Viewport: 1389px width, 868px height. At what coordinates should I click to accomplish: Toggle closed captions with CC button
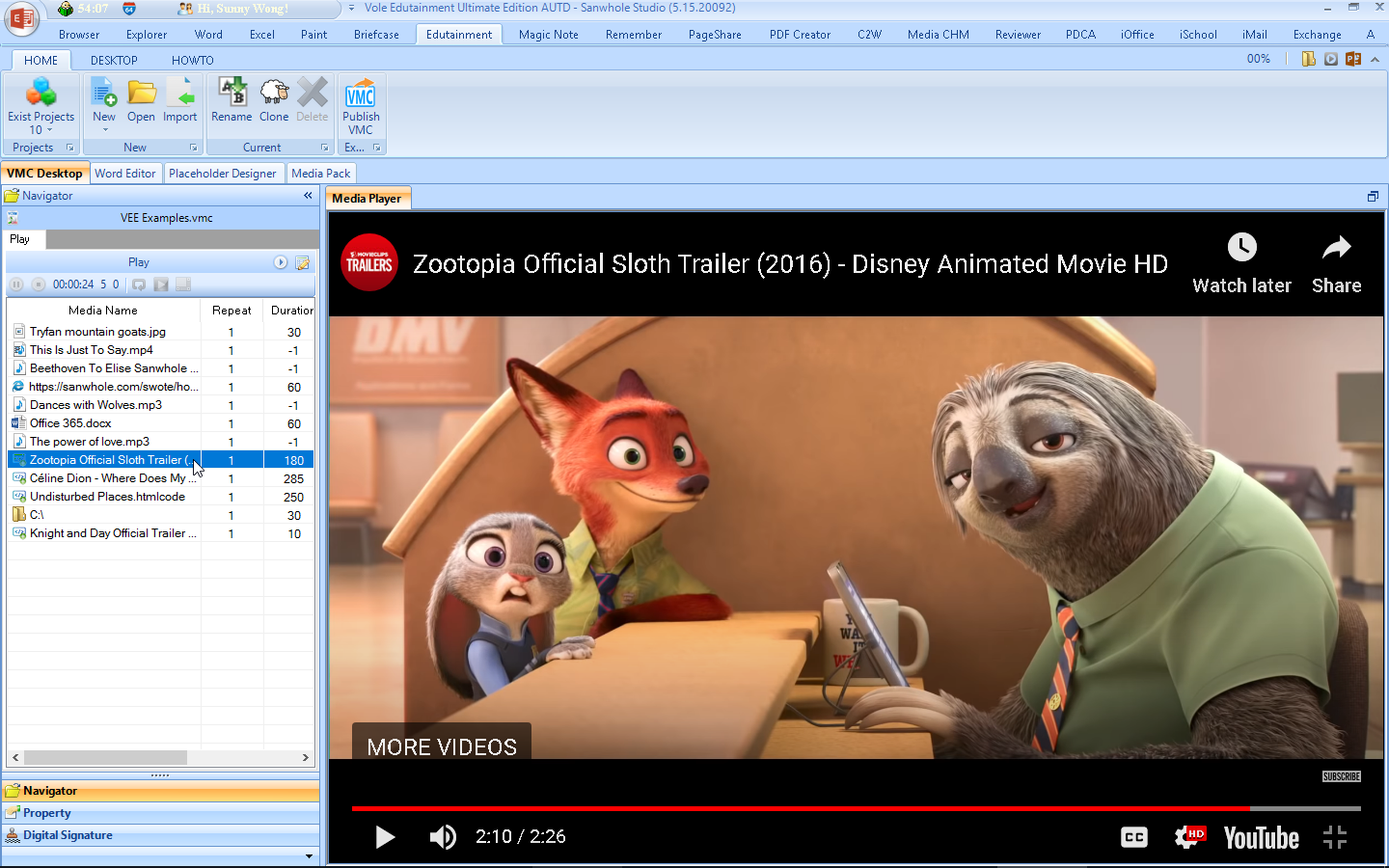1134,837
